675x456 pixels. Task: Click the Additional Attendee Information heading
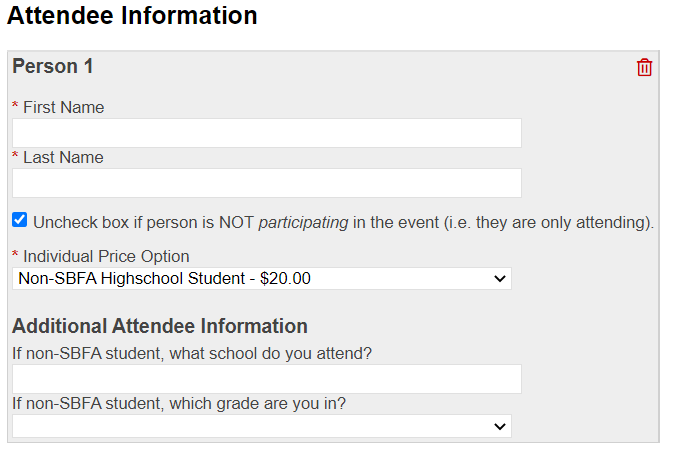[x=160, y=326]
